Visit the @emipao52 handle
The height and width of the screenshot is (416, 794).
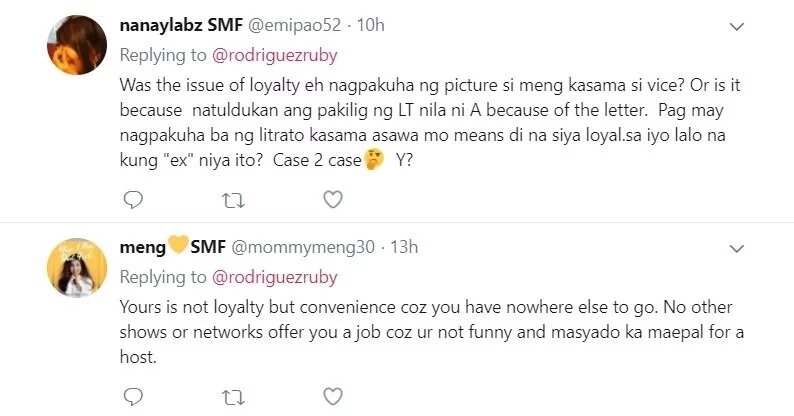coord(294,25)
